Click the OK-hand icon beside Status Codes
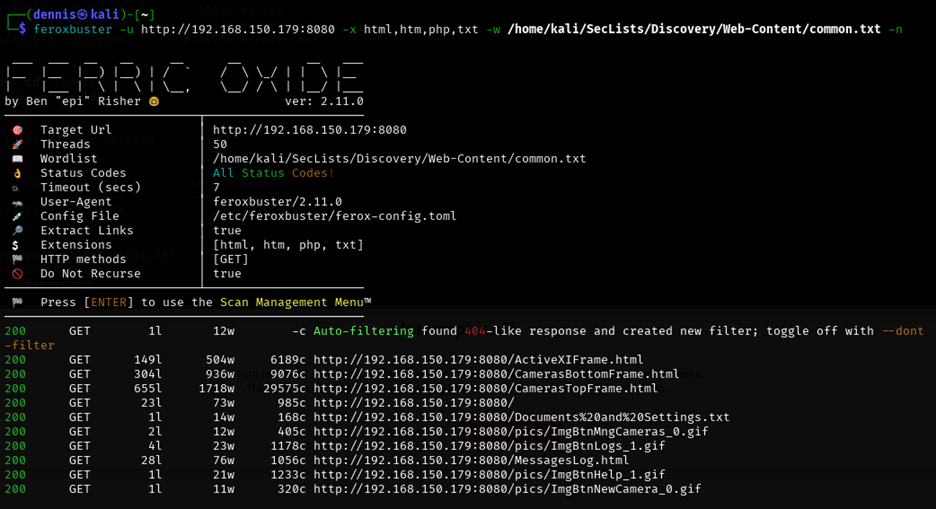936x509 pixels. 17,173
